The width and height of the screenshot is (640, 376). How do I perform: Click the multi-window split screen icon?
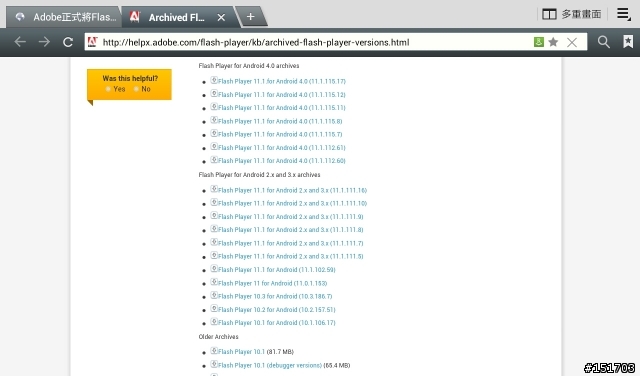point(549,14)
